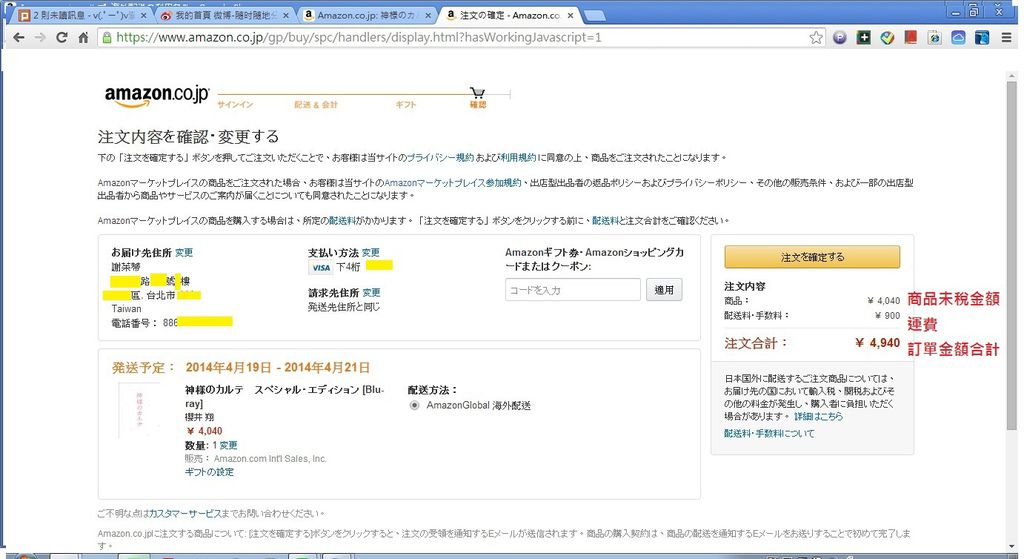Click the amazon.co.jp logo
Image resolution: width=1024 pixels, height=559 pixels.
click(x=157, y=95)
